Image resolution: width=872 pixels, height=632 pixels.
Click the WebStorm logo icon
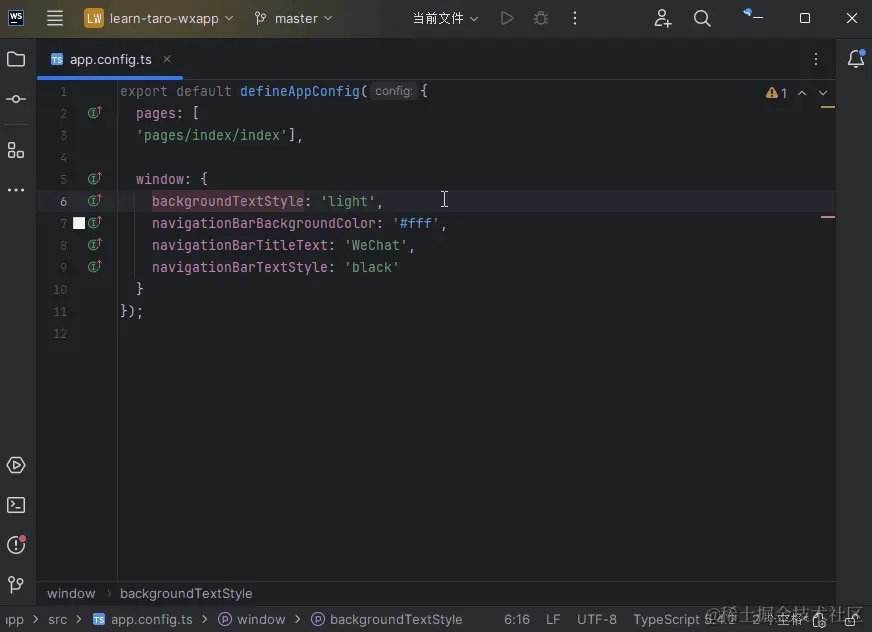click(16, 18)
